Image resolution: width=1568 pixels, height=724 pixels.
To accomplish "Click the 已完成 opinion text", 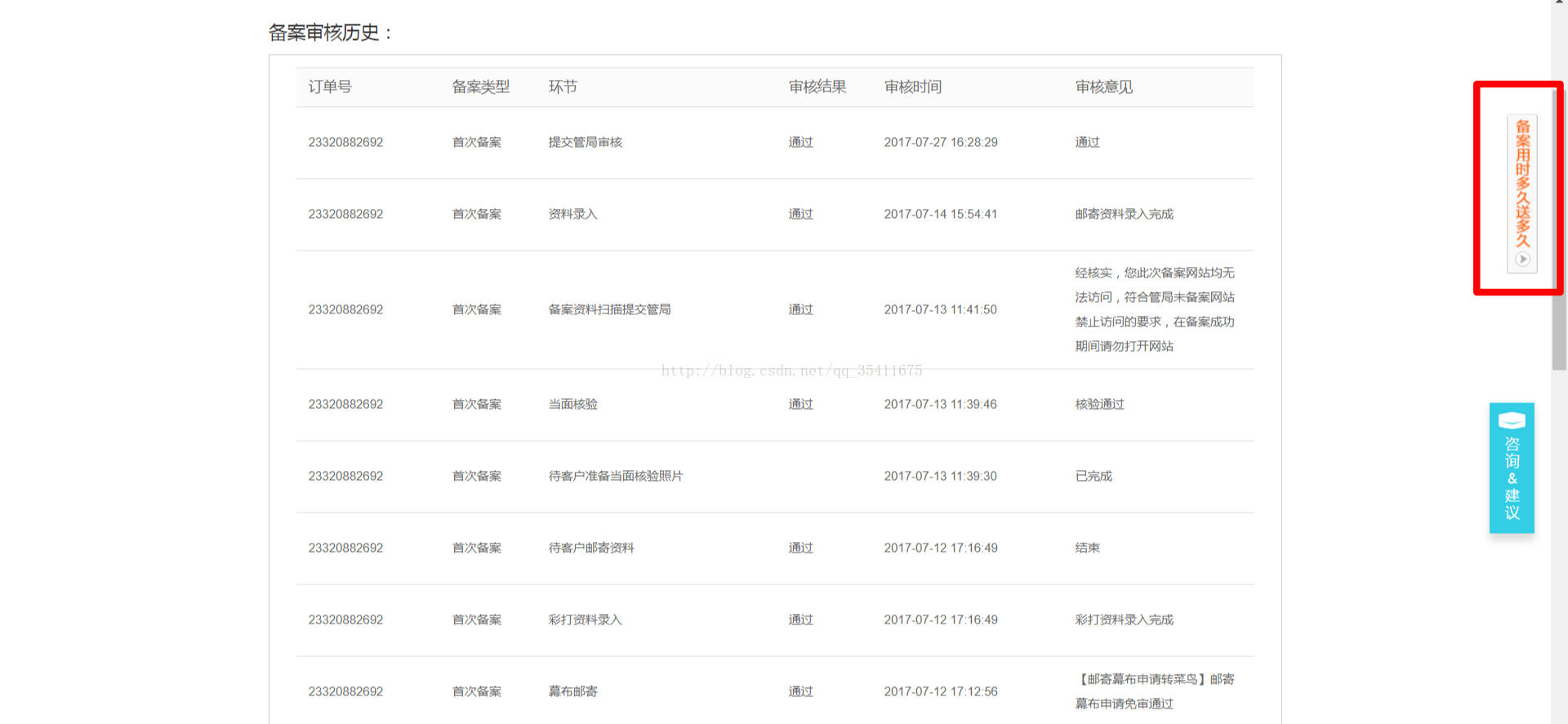I will tap(1094, 476).
